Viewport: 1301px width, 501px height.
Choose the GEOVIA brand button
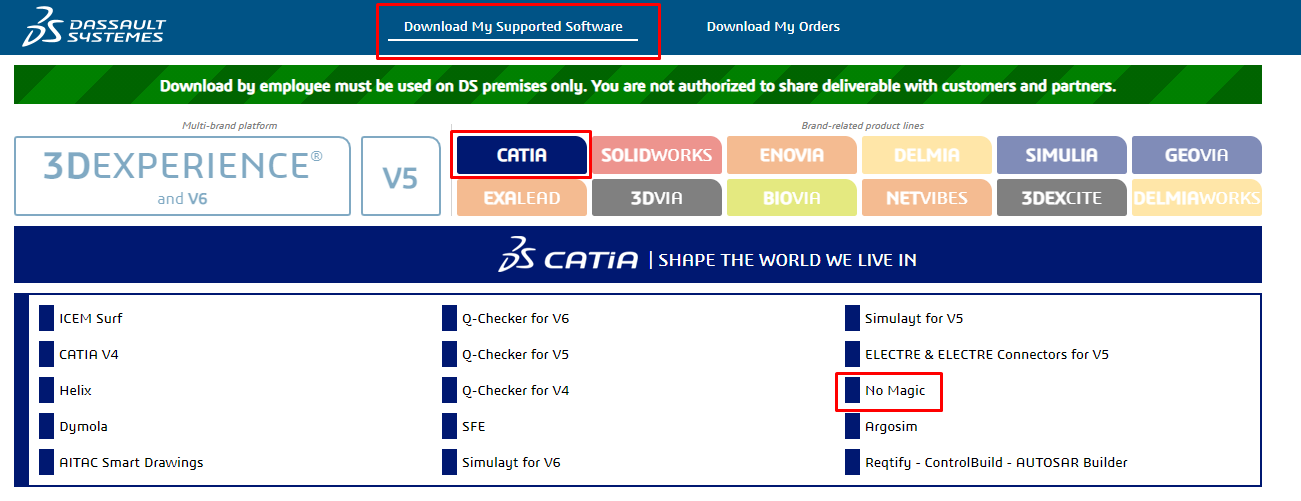1197,155
